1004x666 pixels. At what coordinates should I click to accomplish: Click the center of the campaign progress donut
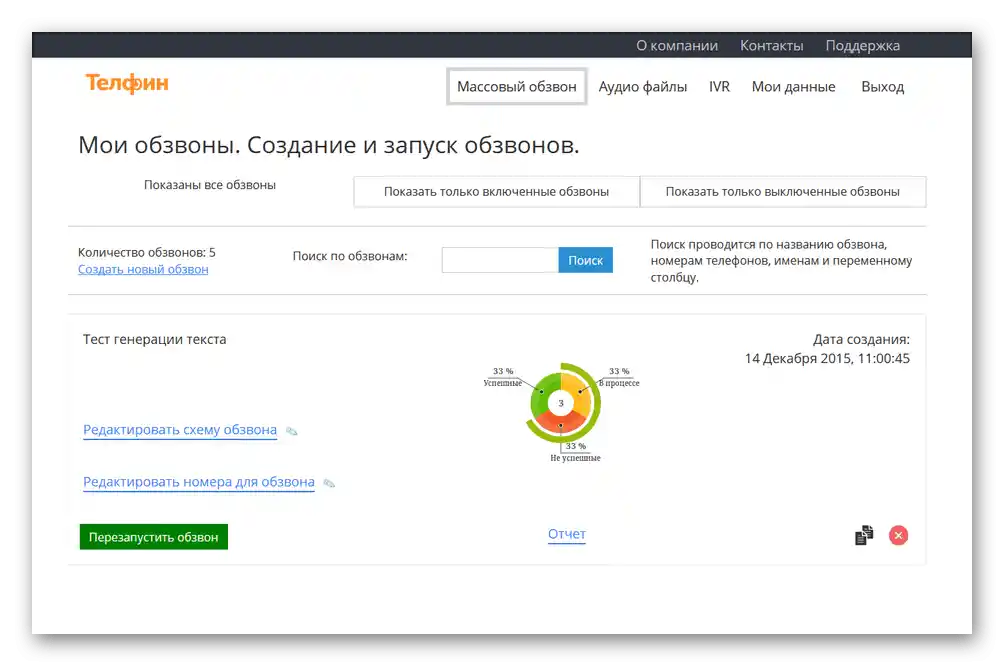[x=563, y=402]
